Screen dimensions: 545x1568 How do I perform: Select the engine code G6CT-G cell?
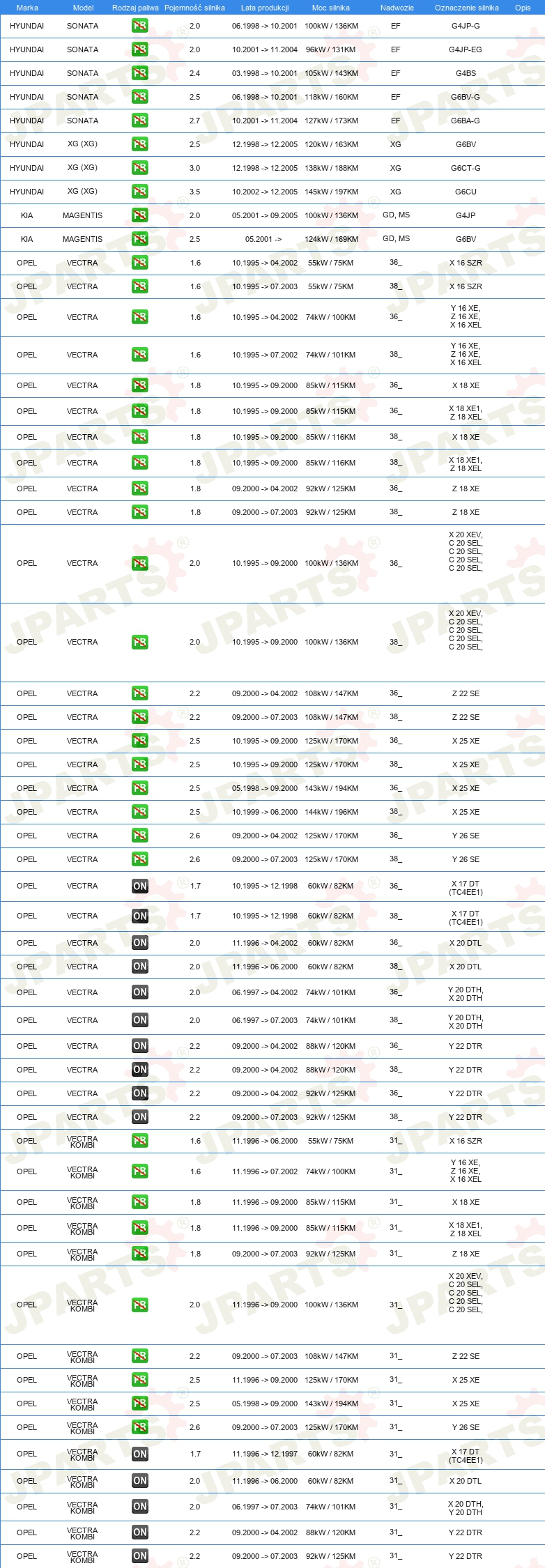point(466,168)
